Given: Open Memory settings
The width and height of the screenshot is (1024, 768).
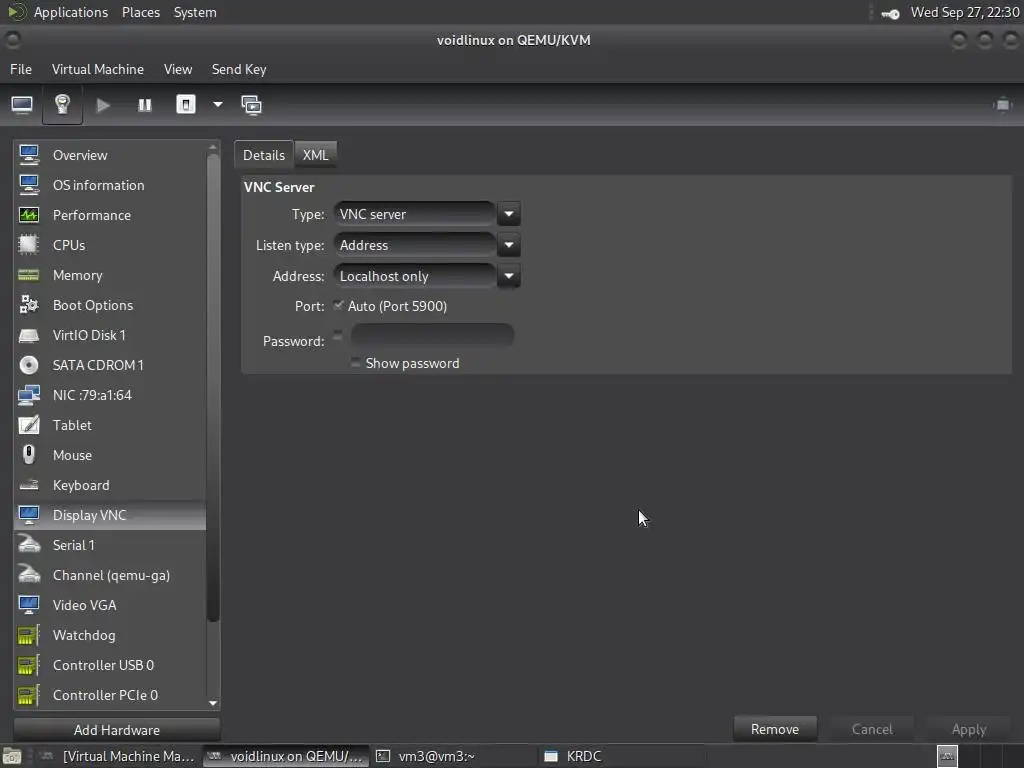Looking at the screenshot, I should coord(110,276).
